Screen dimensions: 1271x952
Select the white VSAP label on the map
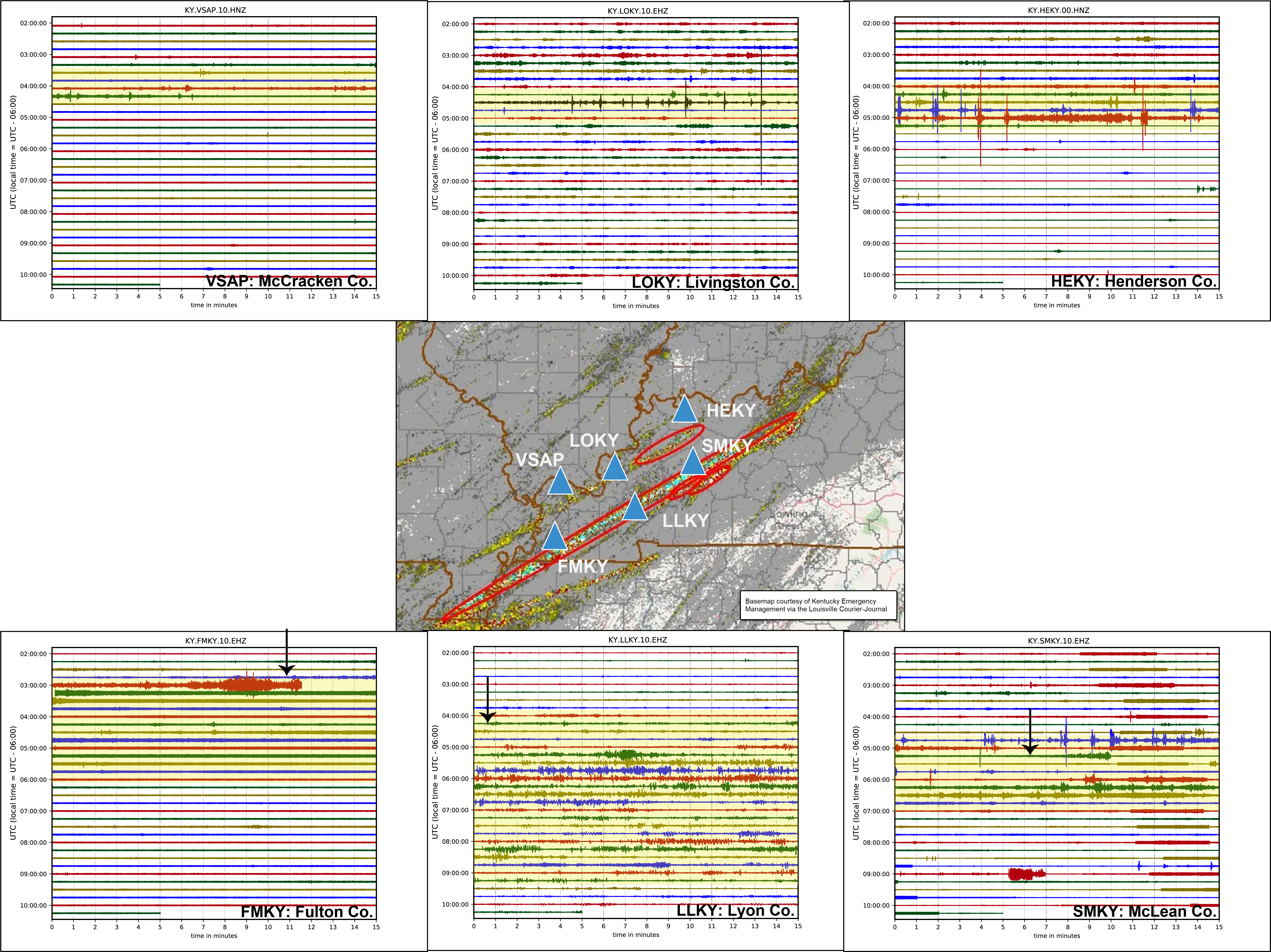point(540,460)
